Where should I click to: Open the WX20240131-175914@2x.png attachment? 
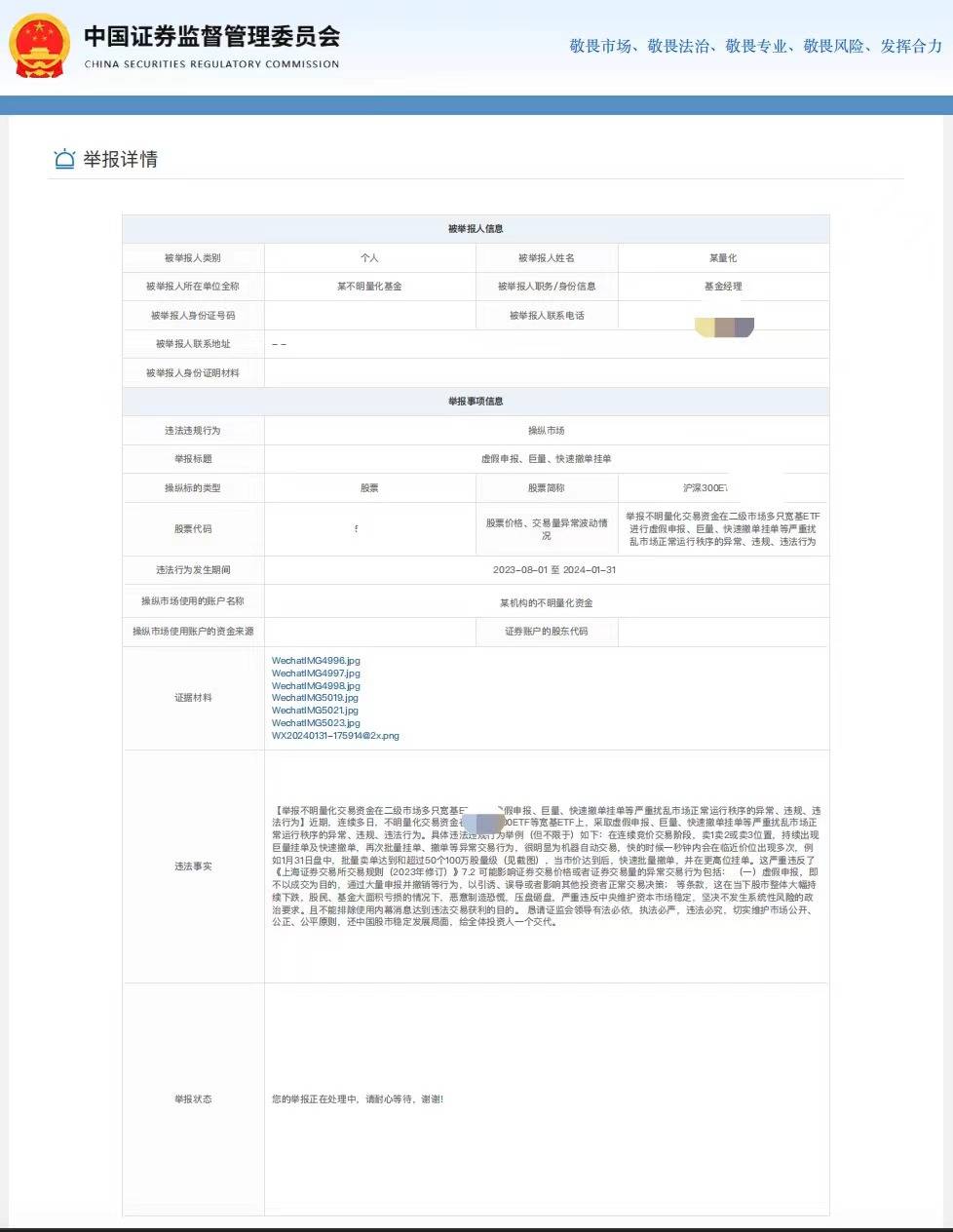pos(335,736)
